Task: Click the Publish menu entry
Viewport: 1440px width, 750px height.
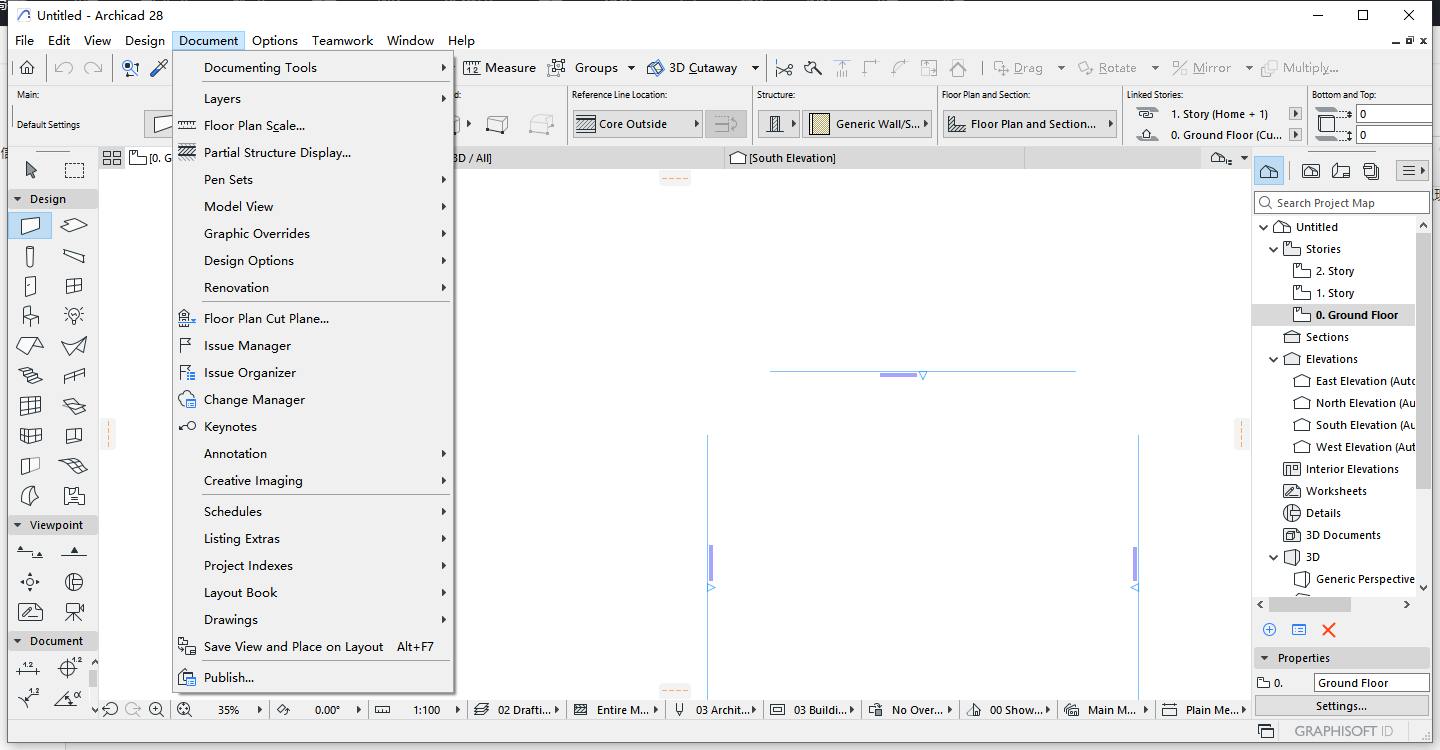Action: pyautogui.click(x=312, y=678)
